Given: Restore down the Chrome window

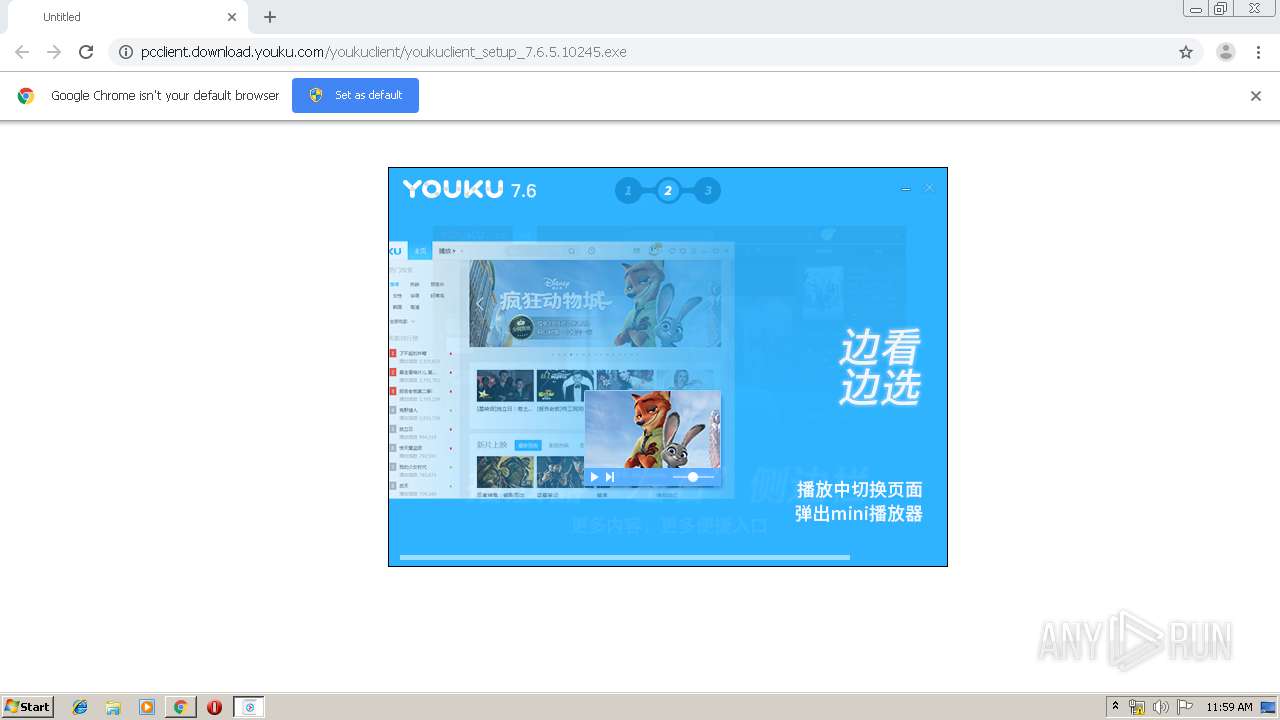Looking at the screenshot, I should click(1221, 8).
